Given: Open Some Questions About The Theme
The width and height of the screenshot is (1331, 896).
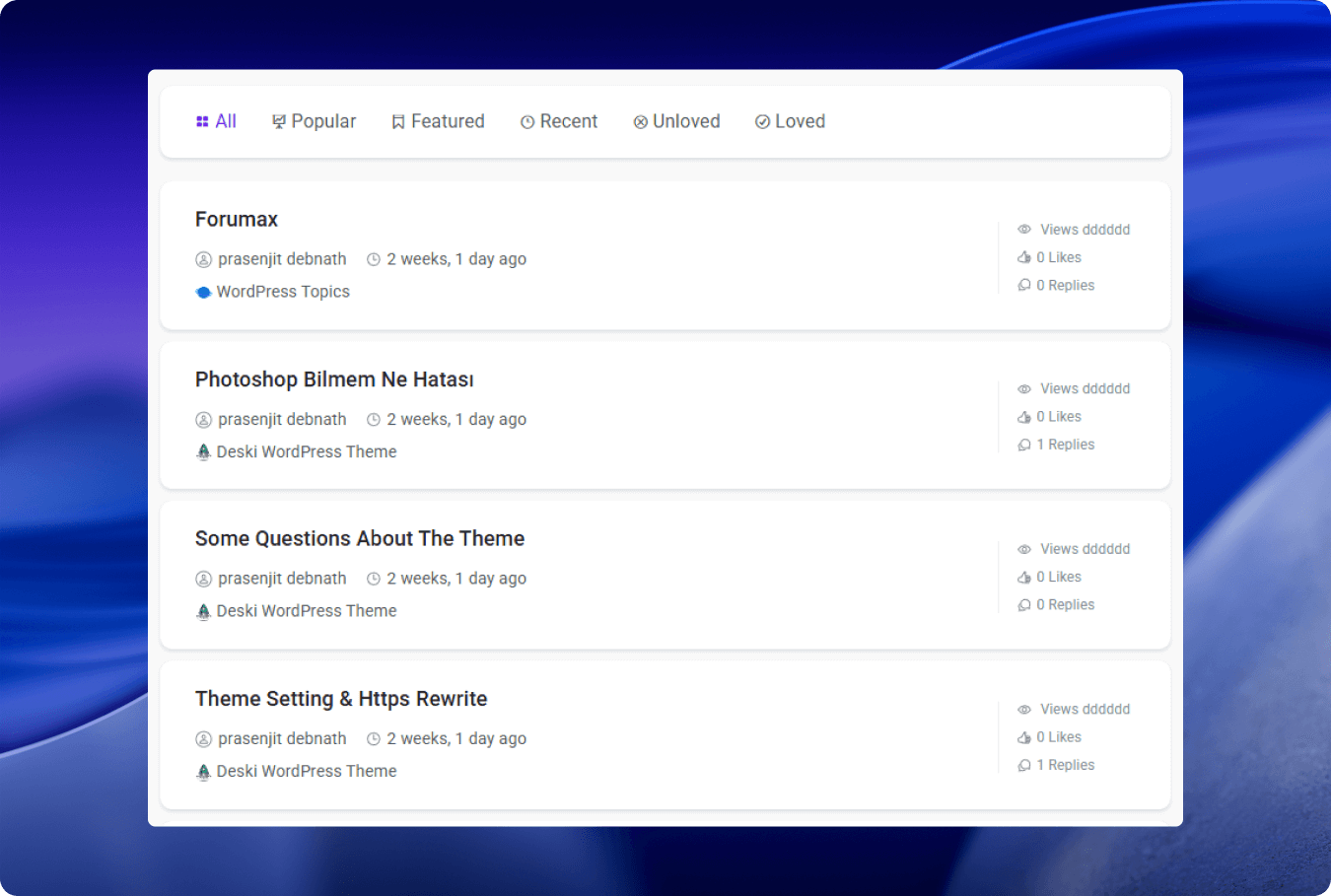Looking at the screenshot, I should pyautogui.click(x=360, y=538).
